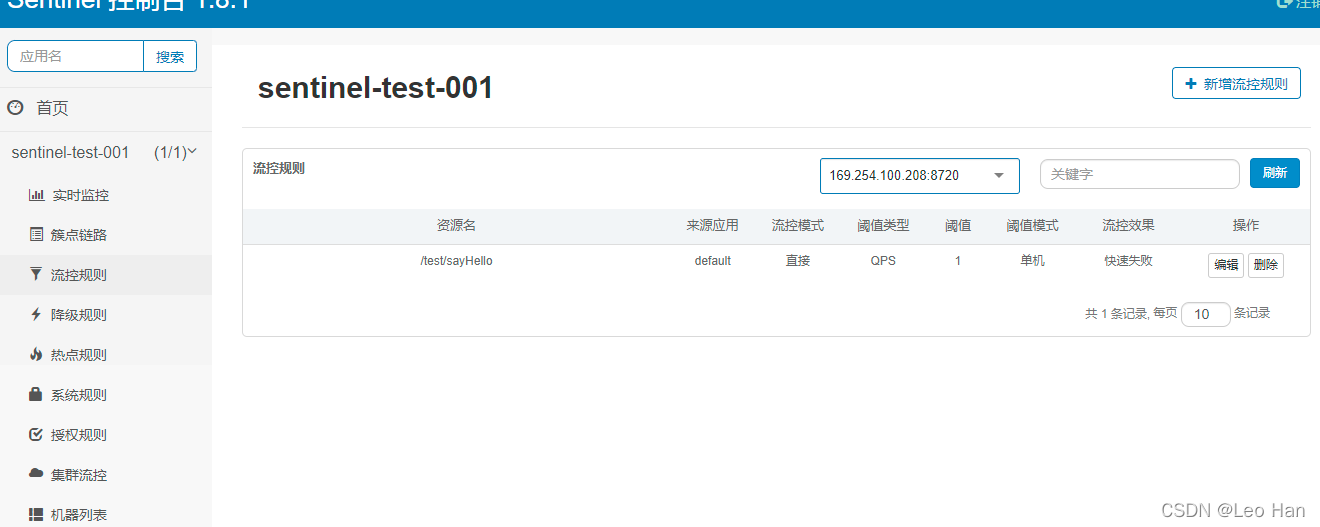Screen dimensions: 1320x527
Task: Click the 直接 flow mode cell
Action: coord(798,261)
